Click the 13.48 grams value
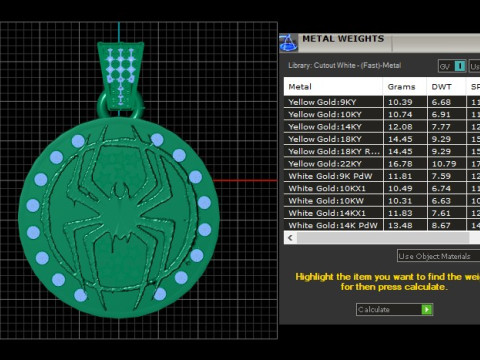This screenshot has width=480, height=360. 400,226
